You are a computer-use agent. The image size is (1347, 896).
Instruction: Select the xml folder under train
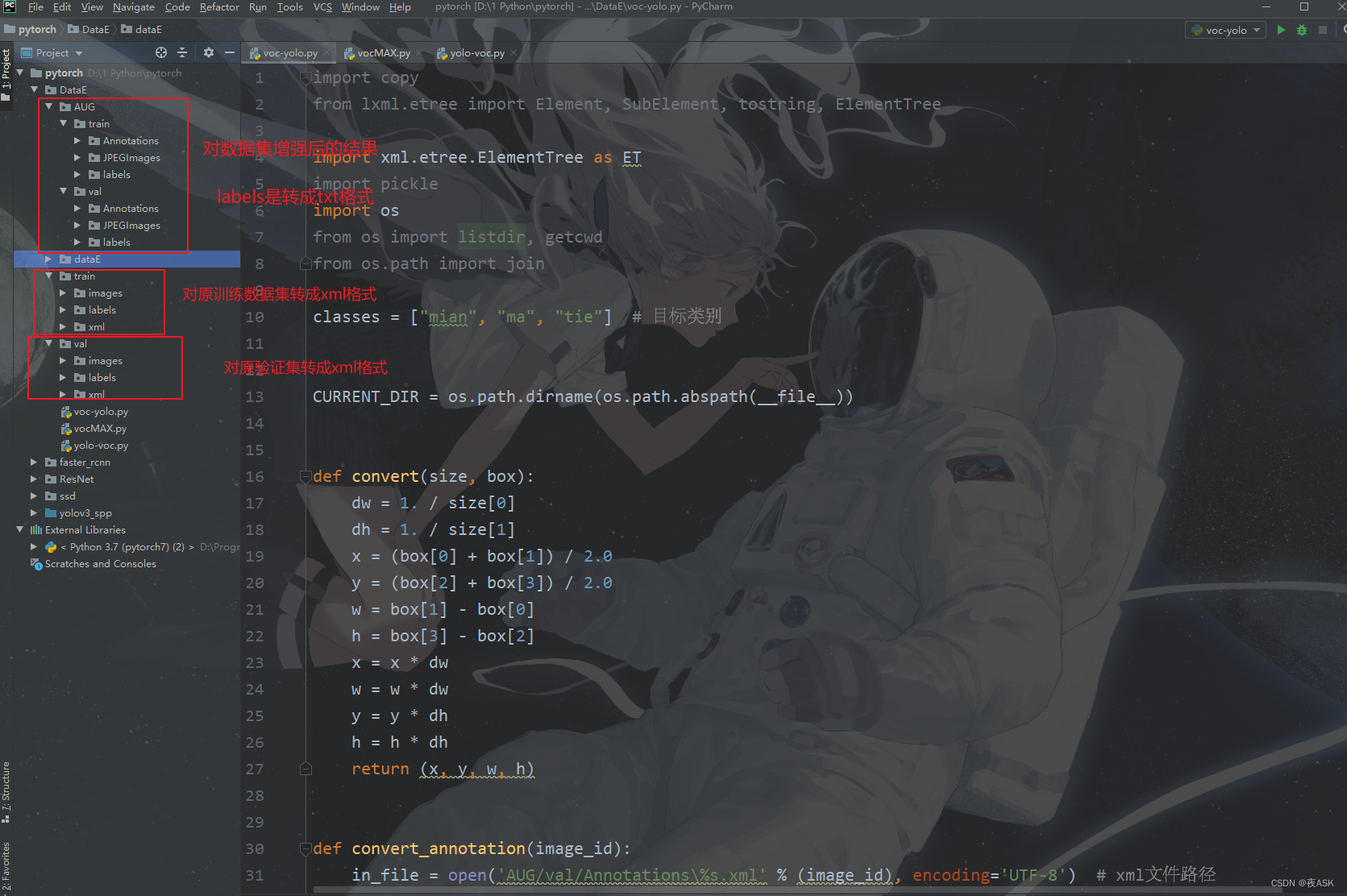click(96, 327)
